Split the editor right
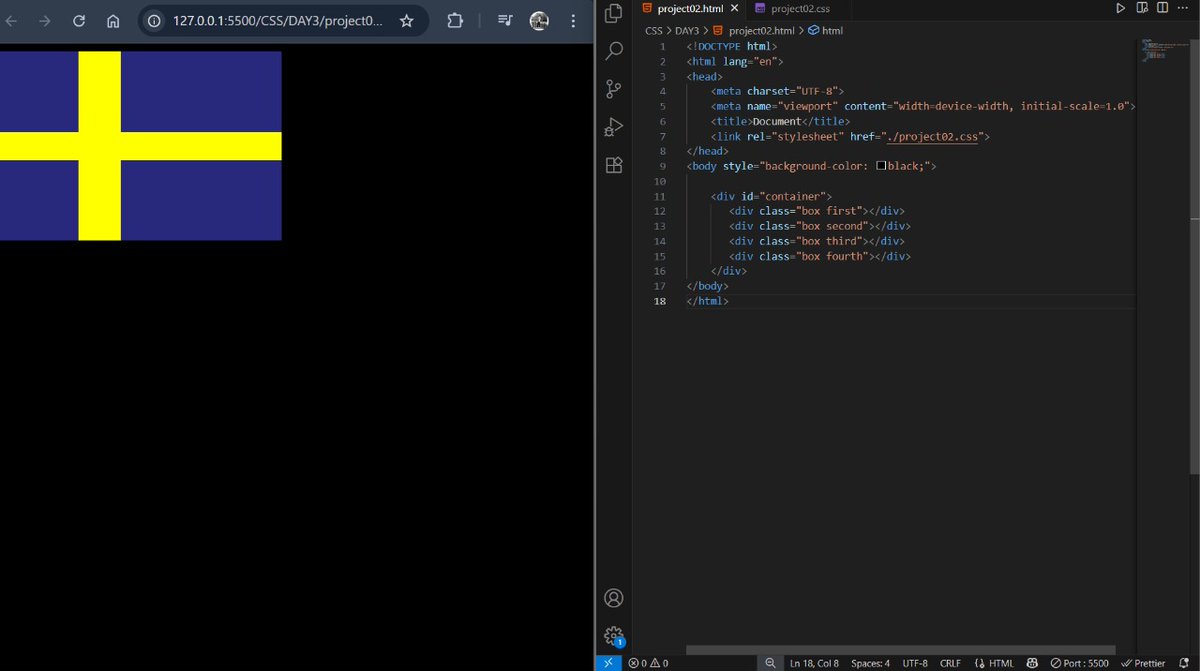This screenshot has width=1200, height=671. (x=1162, y=8)
